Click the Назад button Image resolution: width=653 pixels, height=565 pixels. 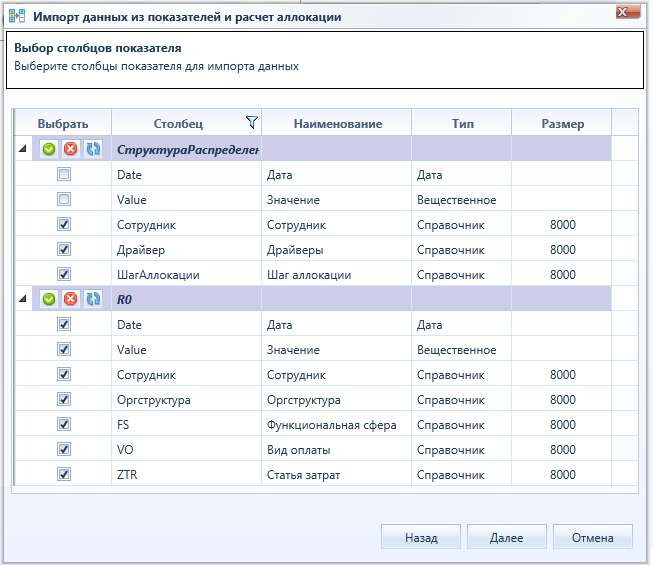click(x=421, y=537)
